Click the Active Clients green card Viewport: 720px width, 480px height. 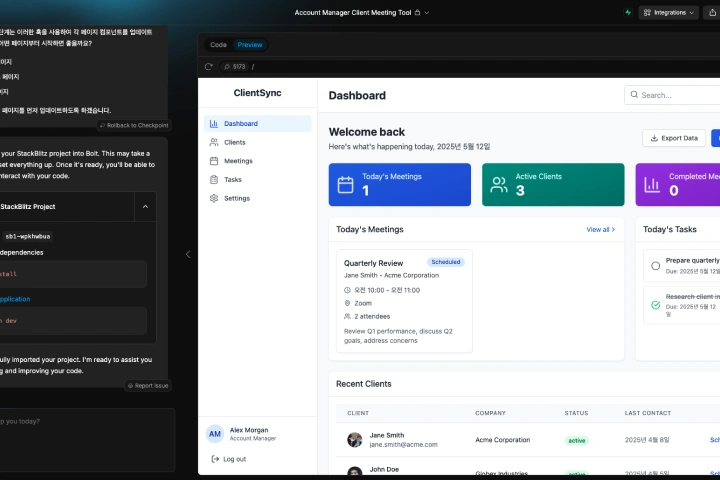tap(553, 185)
